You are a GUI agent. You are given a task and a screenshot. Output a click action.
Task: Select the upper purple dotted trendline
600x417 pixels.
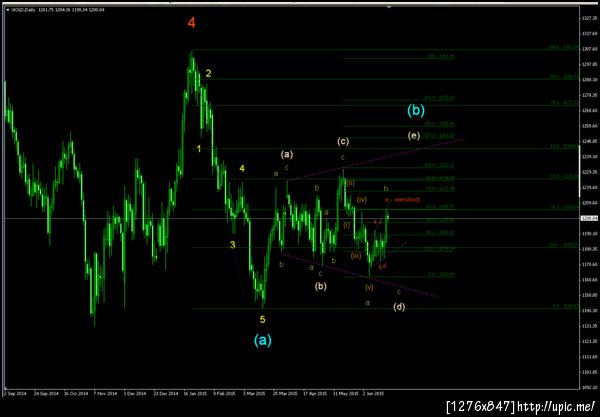coord(376,159)
